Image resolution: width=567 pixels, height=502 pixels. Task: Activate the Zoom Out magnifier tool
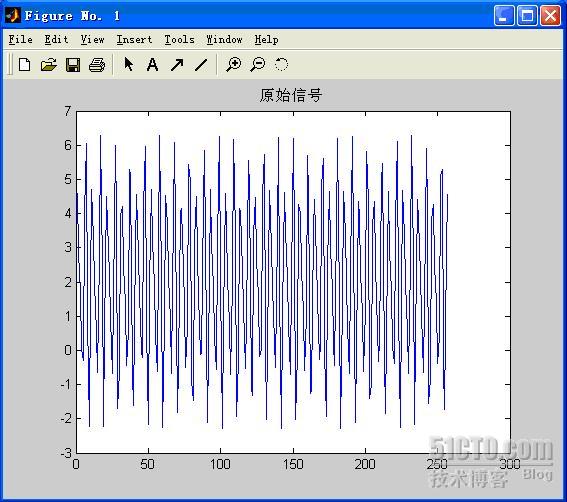click(x=257, y=65)
